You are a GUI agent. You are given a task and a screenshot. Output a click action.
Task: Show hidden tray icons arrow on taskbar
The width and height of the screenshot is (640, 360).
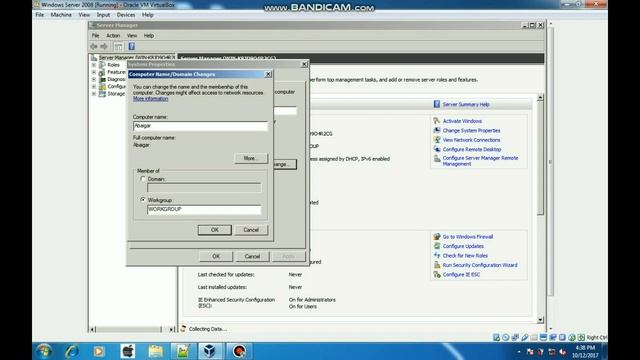[x=519, y=352]
